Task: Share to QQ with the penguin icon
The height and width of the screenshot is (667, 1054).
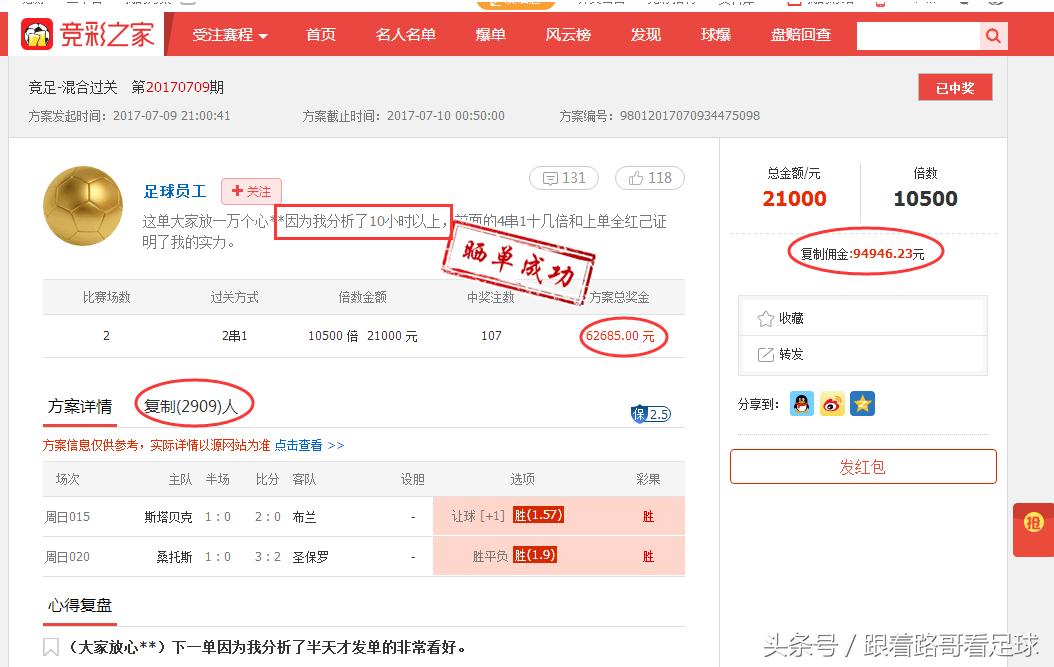Action: (x=801, y=404)
